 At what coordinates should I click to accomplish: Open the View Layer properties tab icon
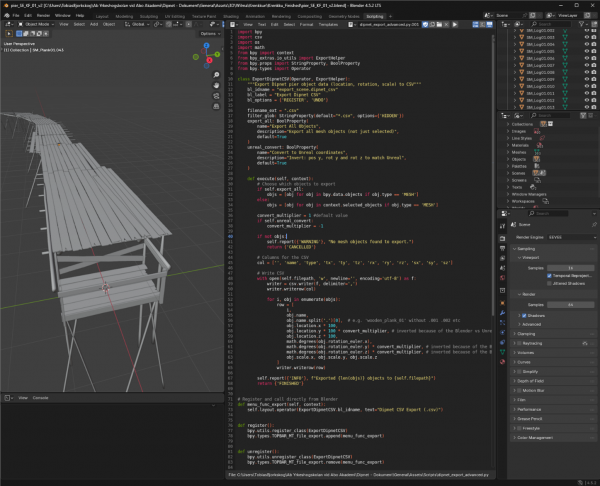(502, 258)
